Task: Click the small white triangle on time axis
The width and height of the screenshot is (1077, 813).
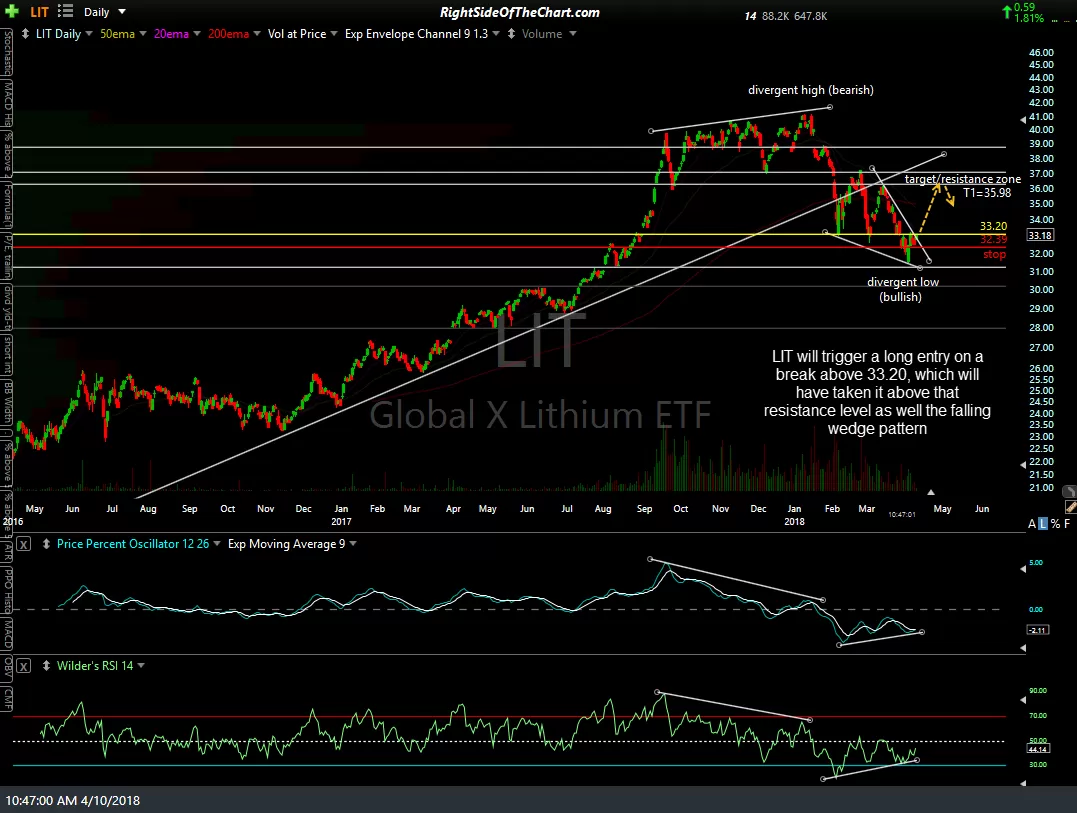Action: point(931,492)
